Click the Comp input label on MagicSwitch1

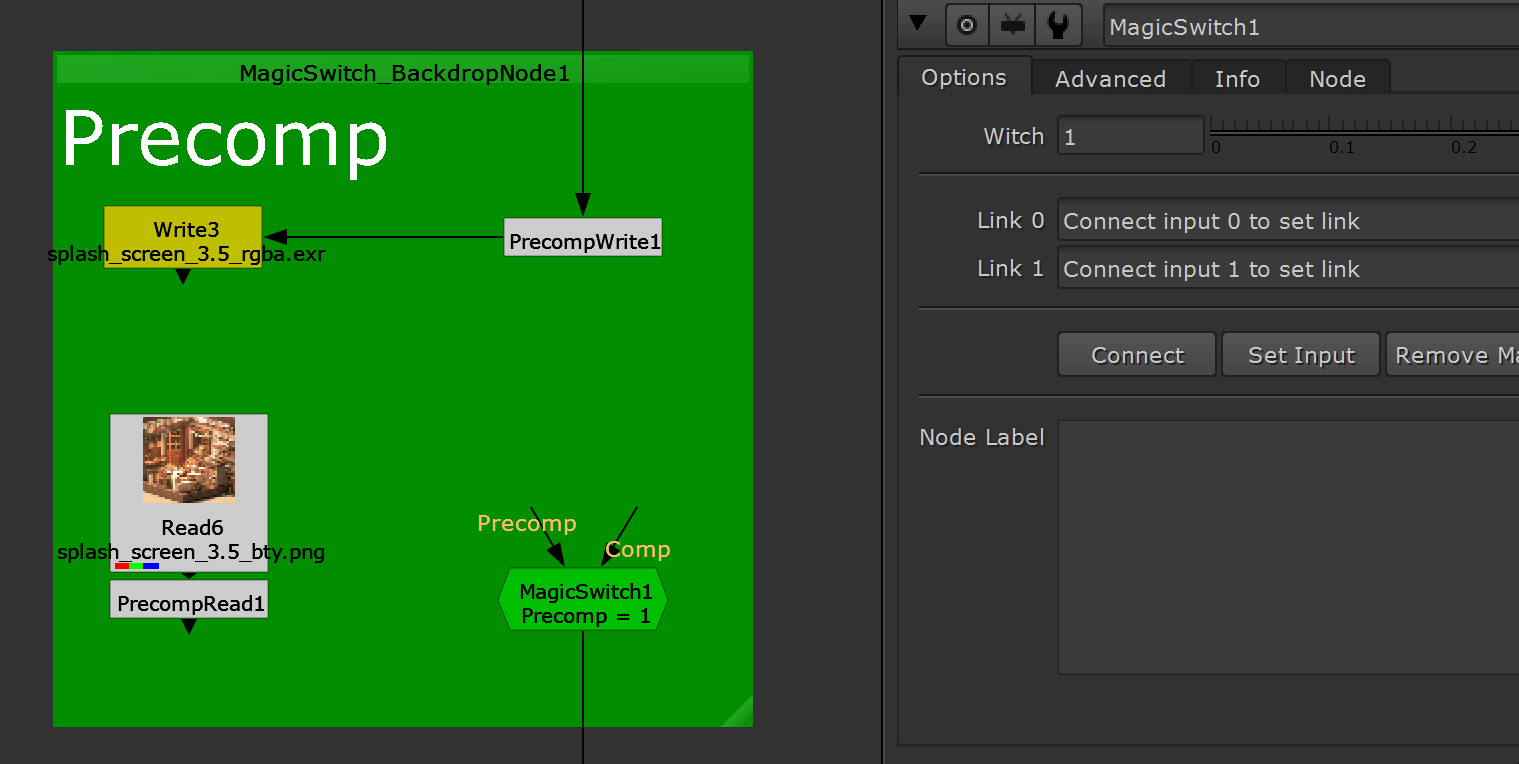[638, 549]
